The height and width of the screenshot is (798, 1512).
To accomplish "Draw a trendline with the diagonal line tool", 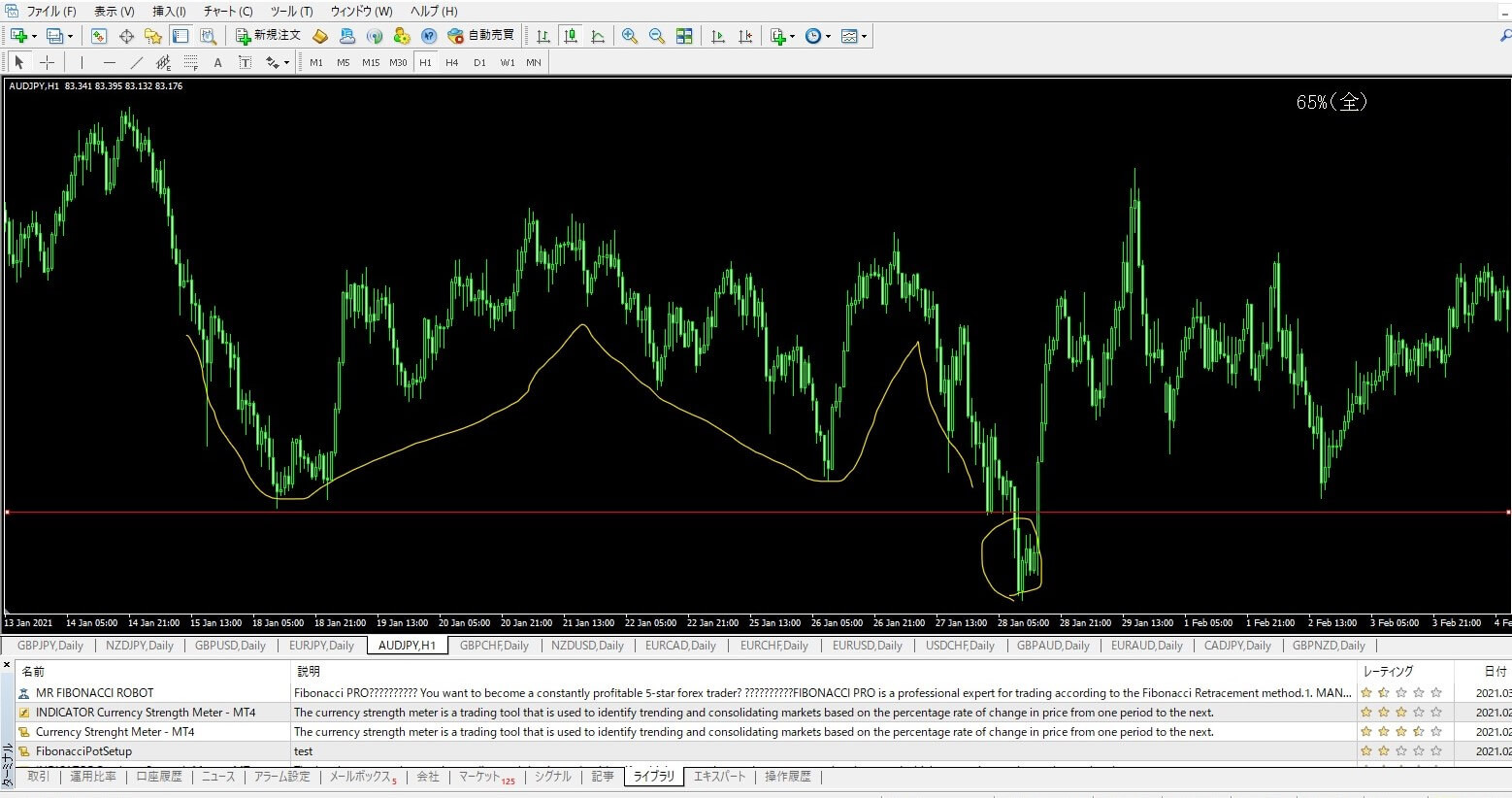I will click(x=136, y=62).
